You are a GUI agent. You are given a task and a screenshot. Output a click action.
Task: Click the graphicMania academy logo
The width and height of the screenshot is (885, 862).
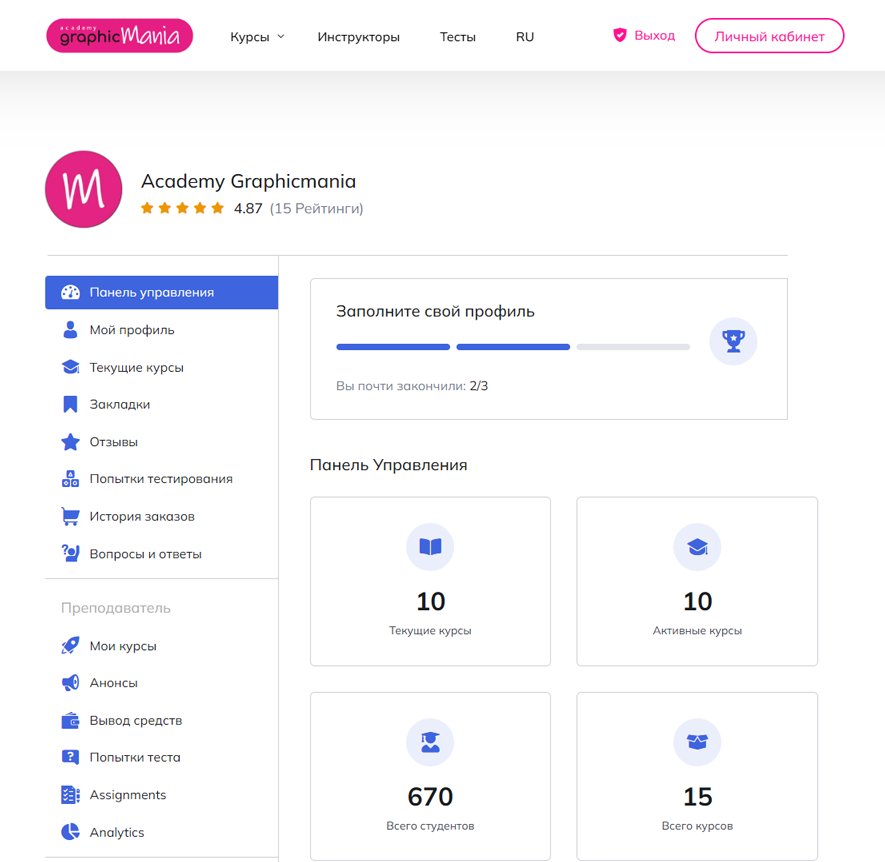point(119,36)
